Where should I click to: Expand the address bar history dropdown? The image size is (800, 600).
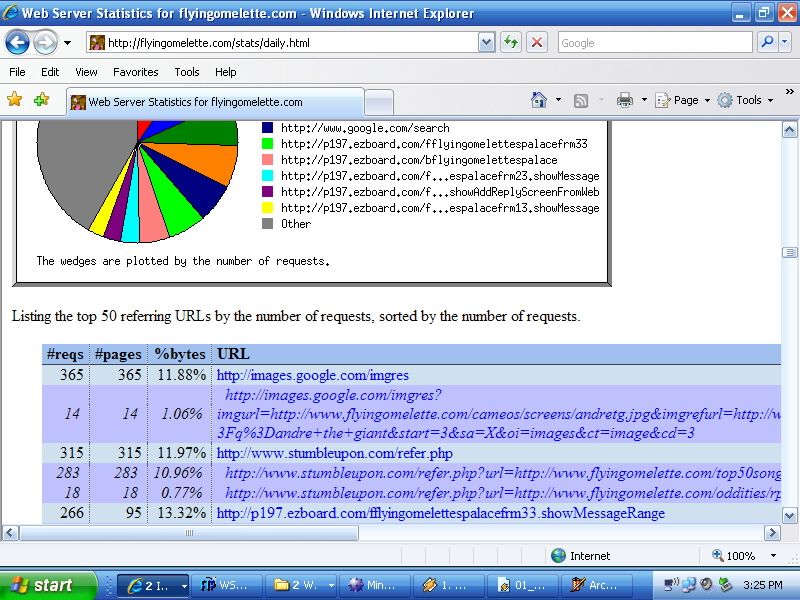(x=487, y=43)
